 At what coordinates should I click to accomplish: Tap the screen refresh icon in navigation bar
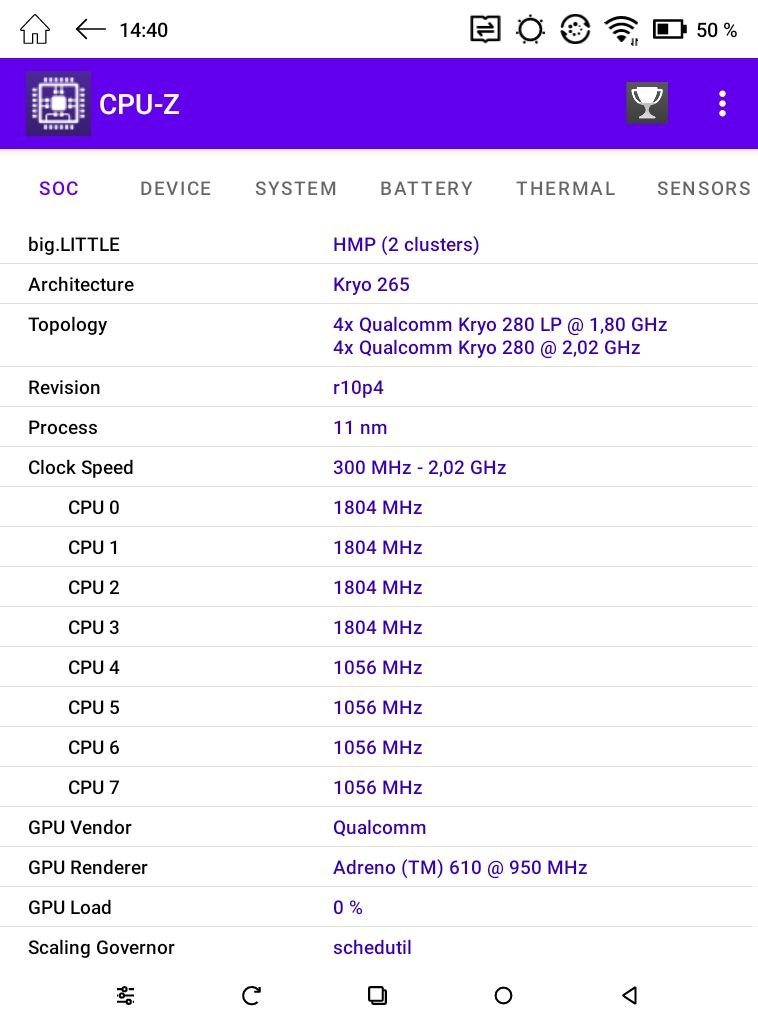coord(251,995)
